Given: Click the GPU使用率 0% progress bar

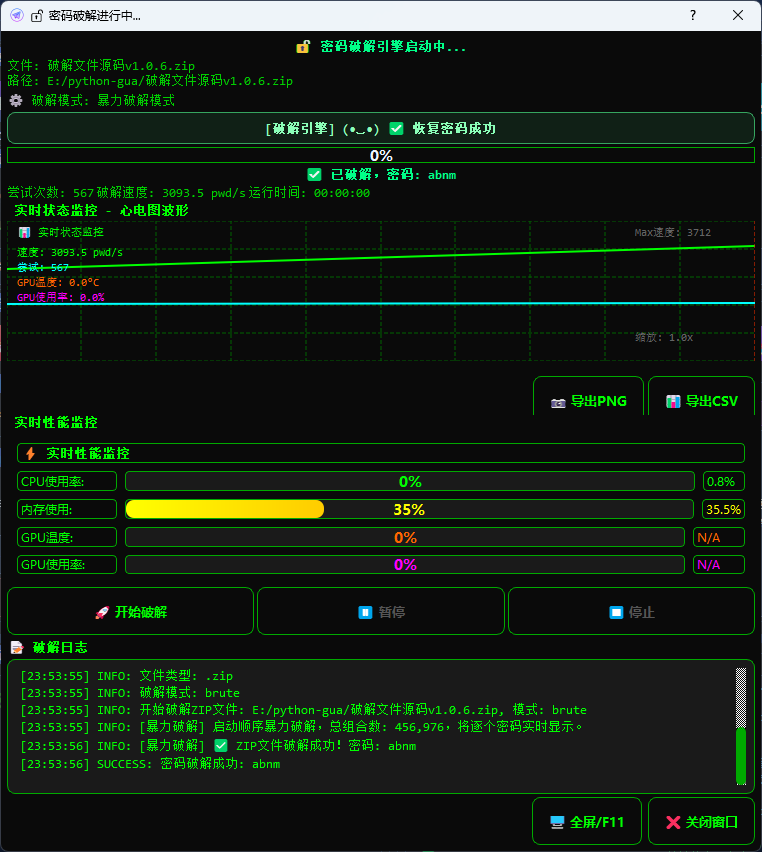Looking at the screenshot, I should click(x=405, y=565).
